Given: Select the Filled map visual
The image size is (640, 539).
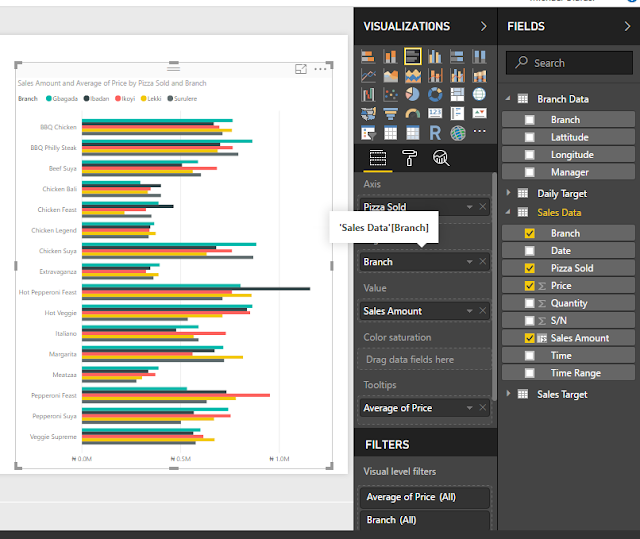Looking at the screenshot, I should pos(368,113).
